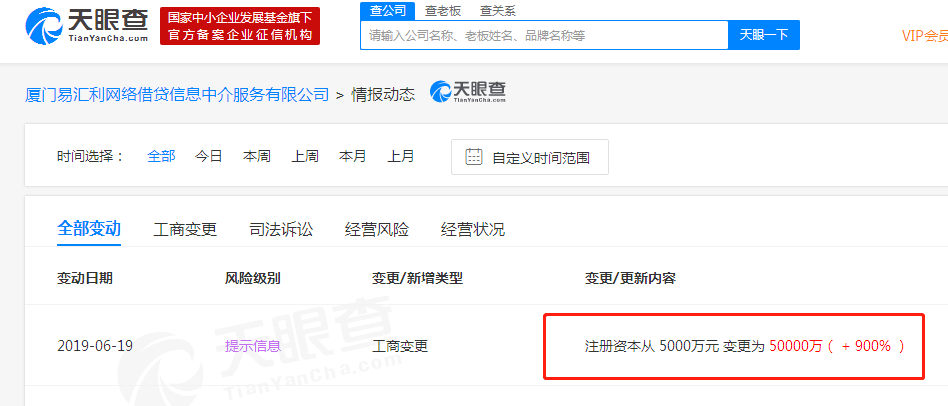Open the VIP会员 link
Screen dimensions: 948x406
[x=924, y=36]
